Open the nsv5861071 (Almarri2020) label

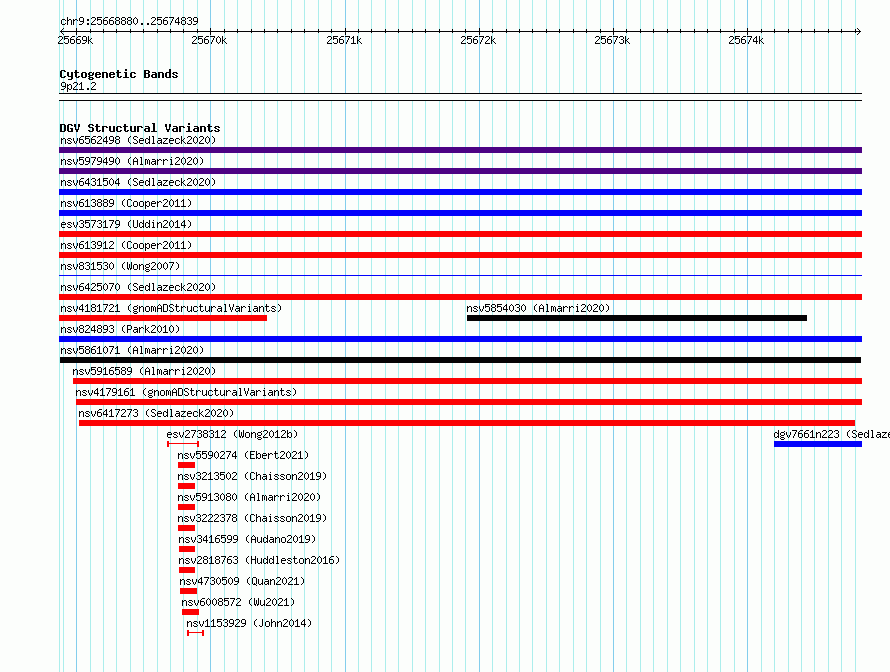tap(132, 350)
